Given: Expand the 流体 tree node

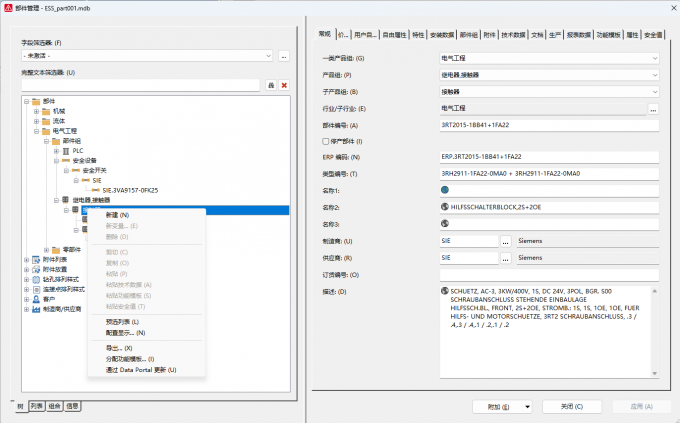Looking at the screenshot, I should point(36,121).
